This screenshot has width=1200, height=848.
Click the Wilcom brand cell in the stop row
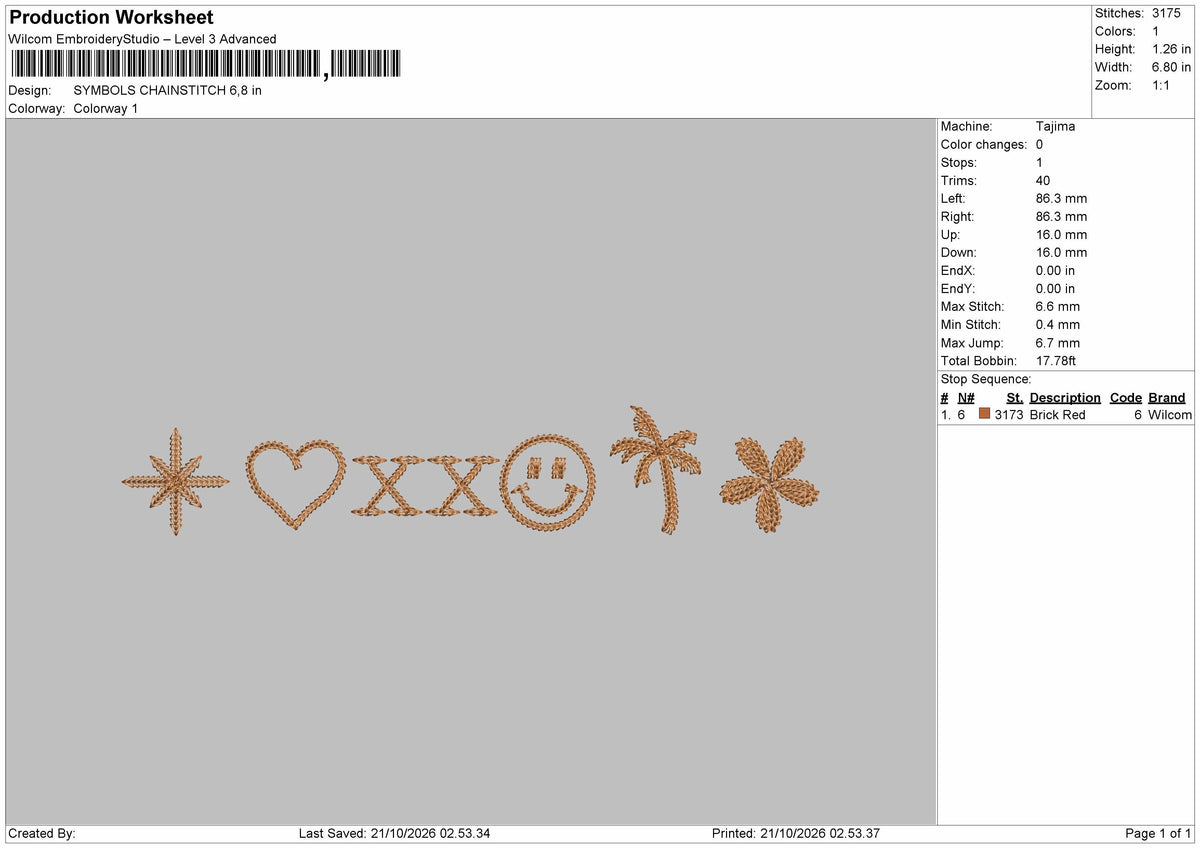1170,414
